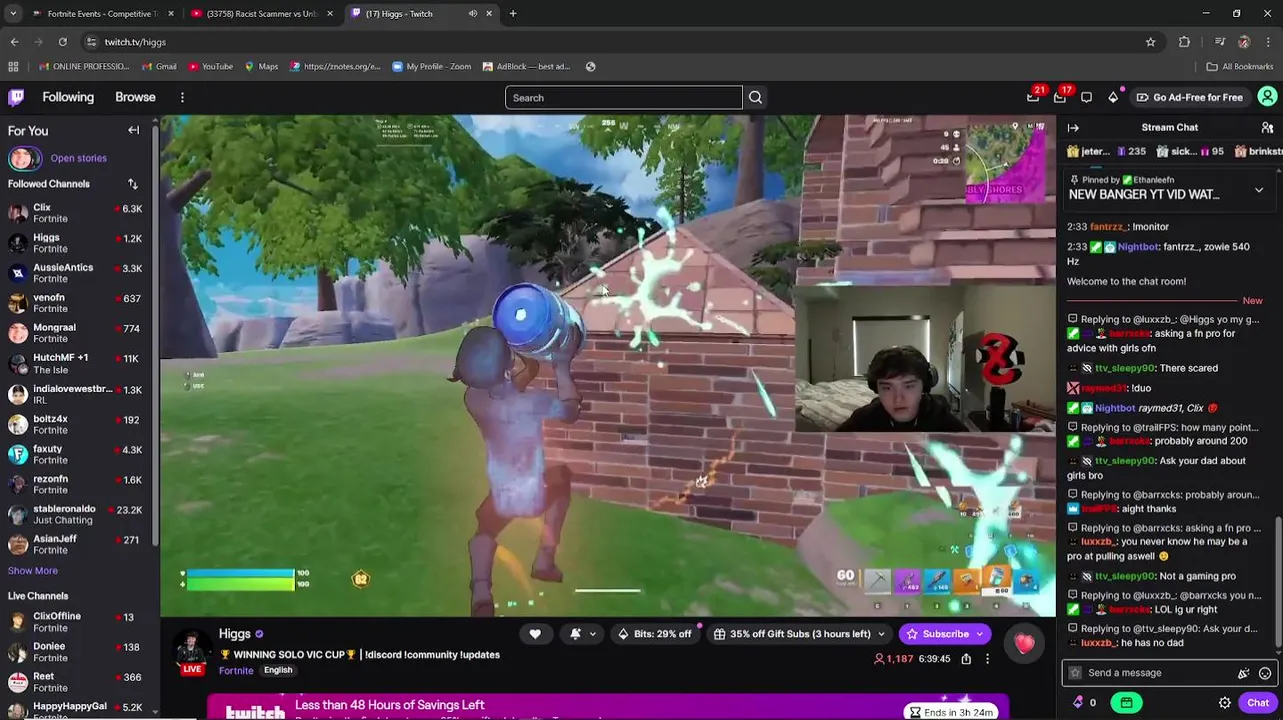
Task: Open the notifications inbox showing 17
Action: 1060,97
